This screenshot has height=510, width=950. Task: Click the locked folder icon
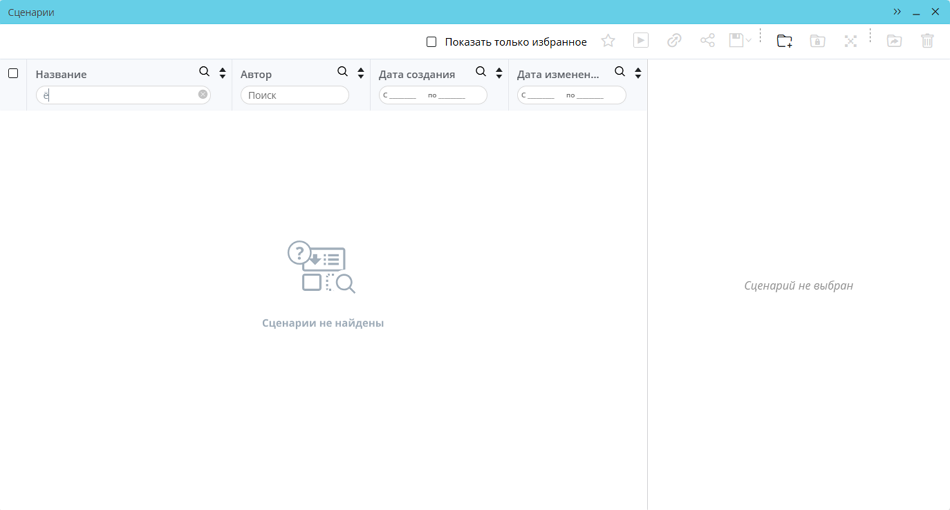(817, 41)
